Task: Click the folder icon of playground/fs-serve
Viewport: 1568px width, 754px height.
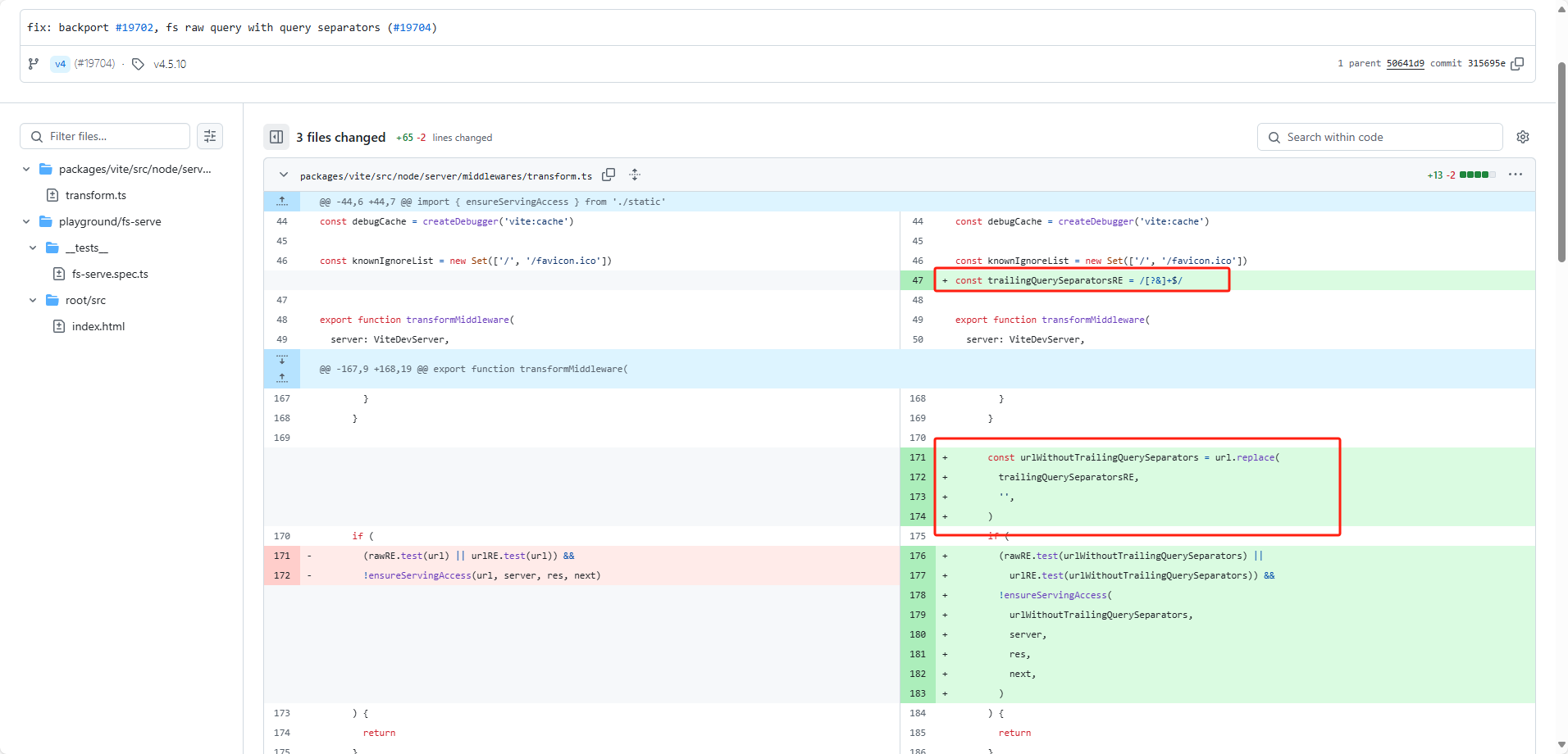Action: pyautogui.click(x=46, y=221)
